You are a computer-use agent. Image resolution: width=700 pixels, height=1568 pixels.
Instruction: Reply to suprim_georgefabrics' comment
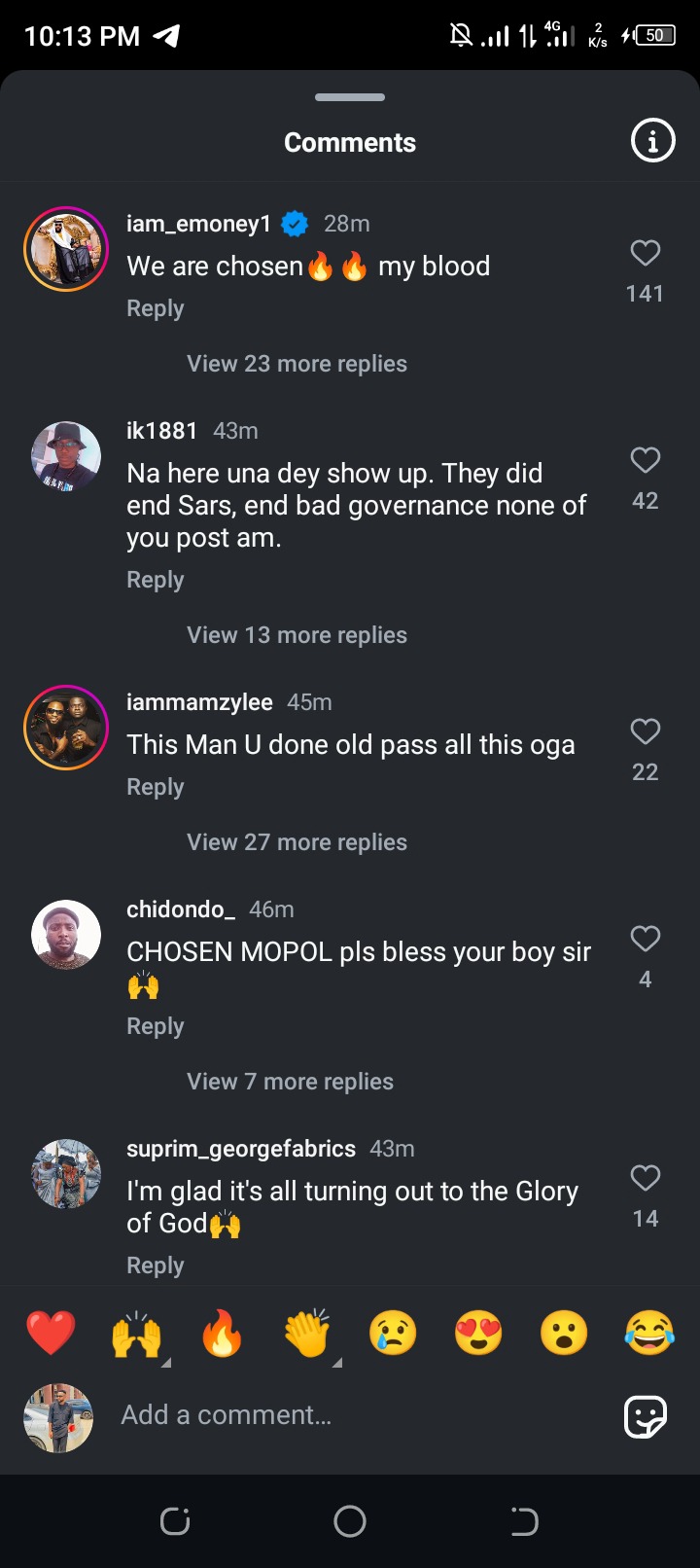pos(156,1265)
